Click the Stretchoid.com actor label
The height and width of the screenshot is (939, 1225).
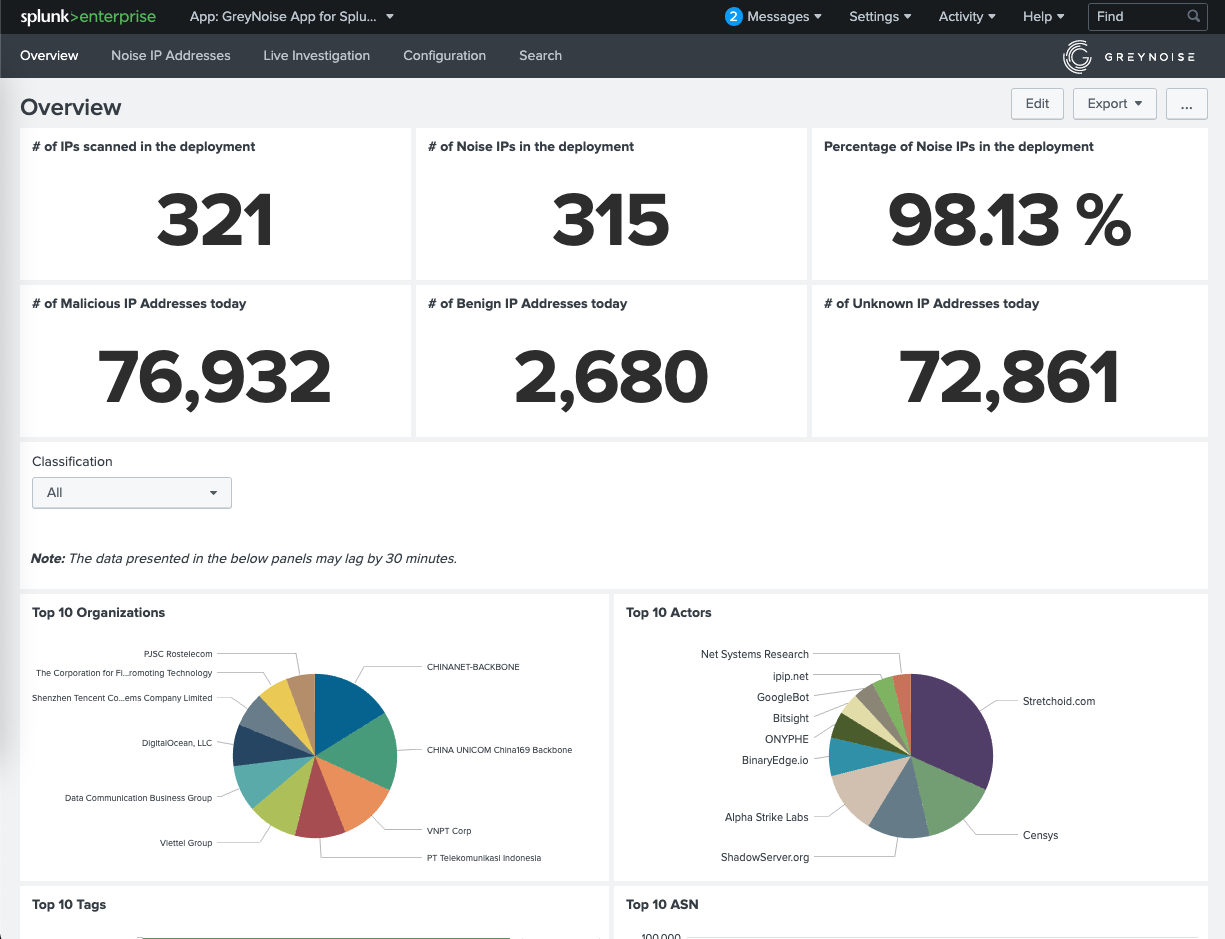point(1059,701)
